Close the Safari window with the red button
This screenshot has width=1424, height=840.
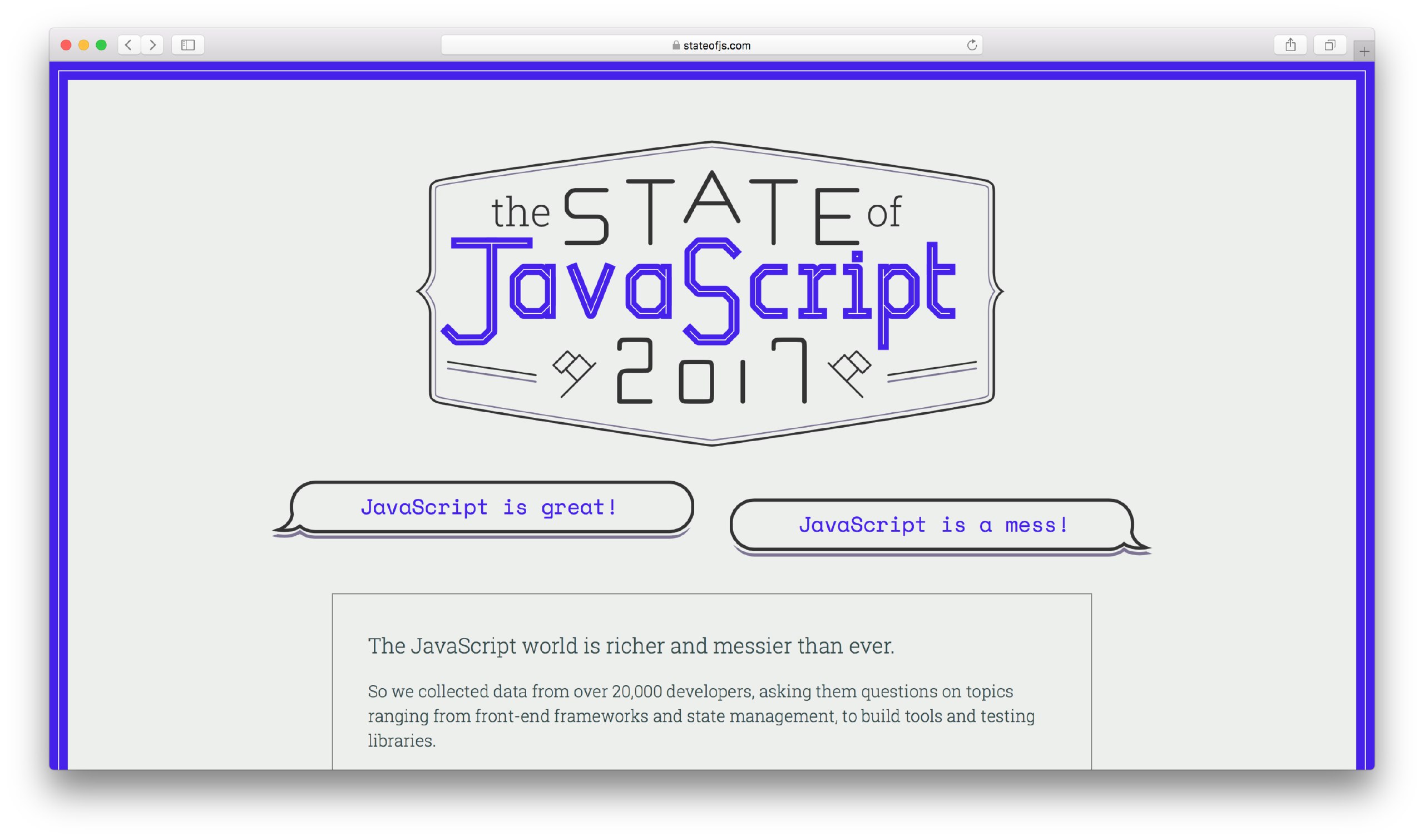[66, 45]
